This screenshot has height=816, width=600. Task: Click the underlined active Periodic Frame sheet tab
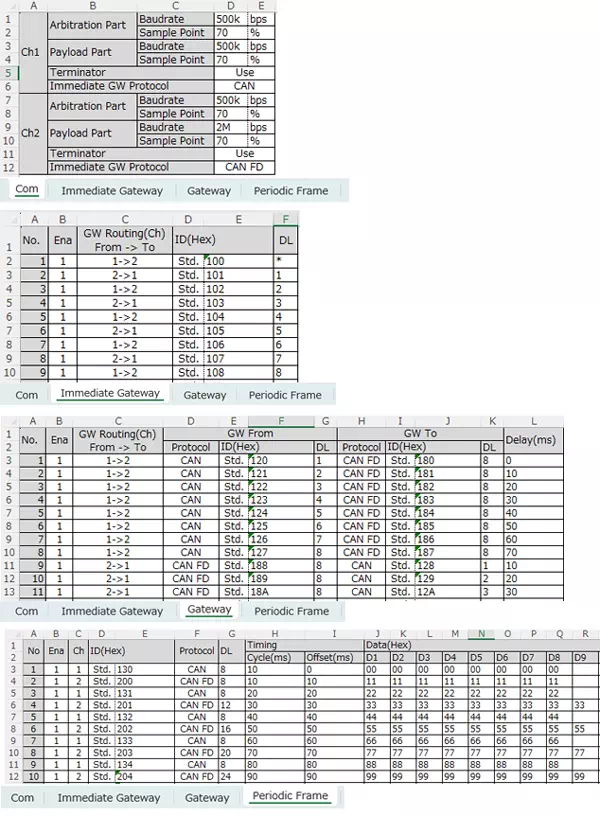pyautogui.click(x=290, y=797)
